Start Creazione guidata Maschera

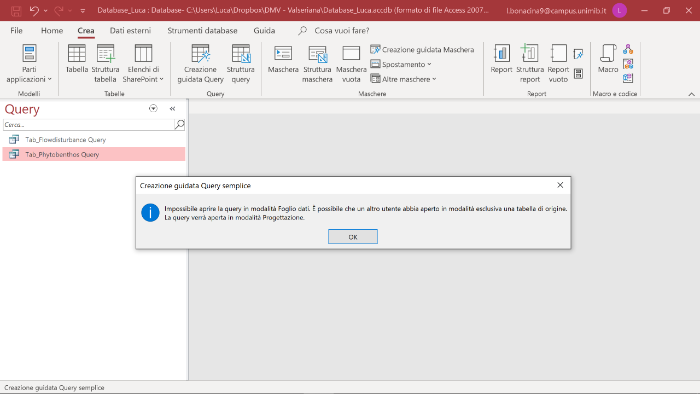[x=422, y=50]
